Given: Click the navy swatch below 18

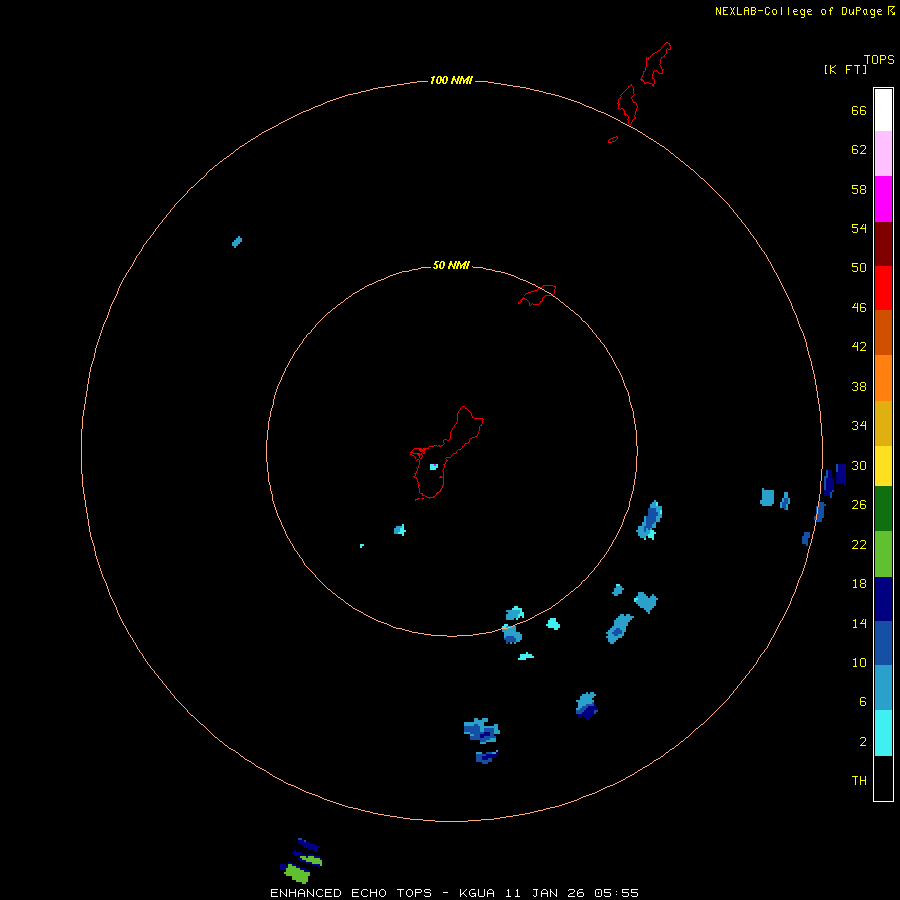Looking at the screenshot, I should point(883,599).
